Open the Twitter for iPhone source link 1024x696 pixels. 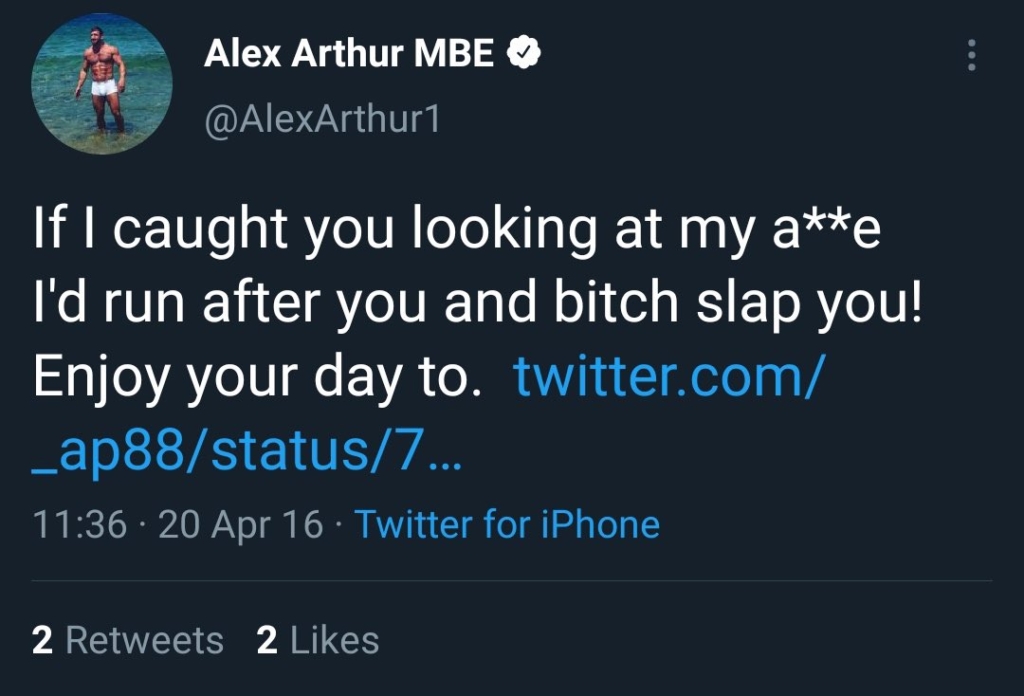click(507, 524)
